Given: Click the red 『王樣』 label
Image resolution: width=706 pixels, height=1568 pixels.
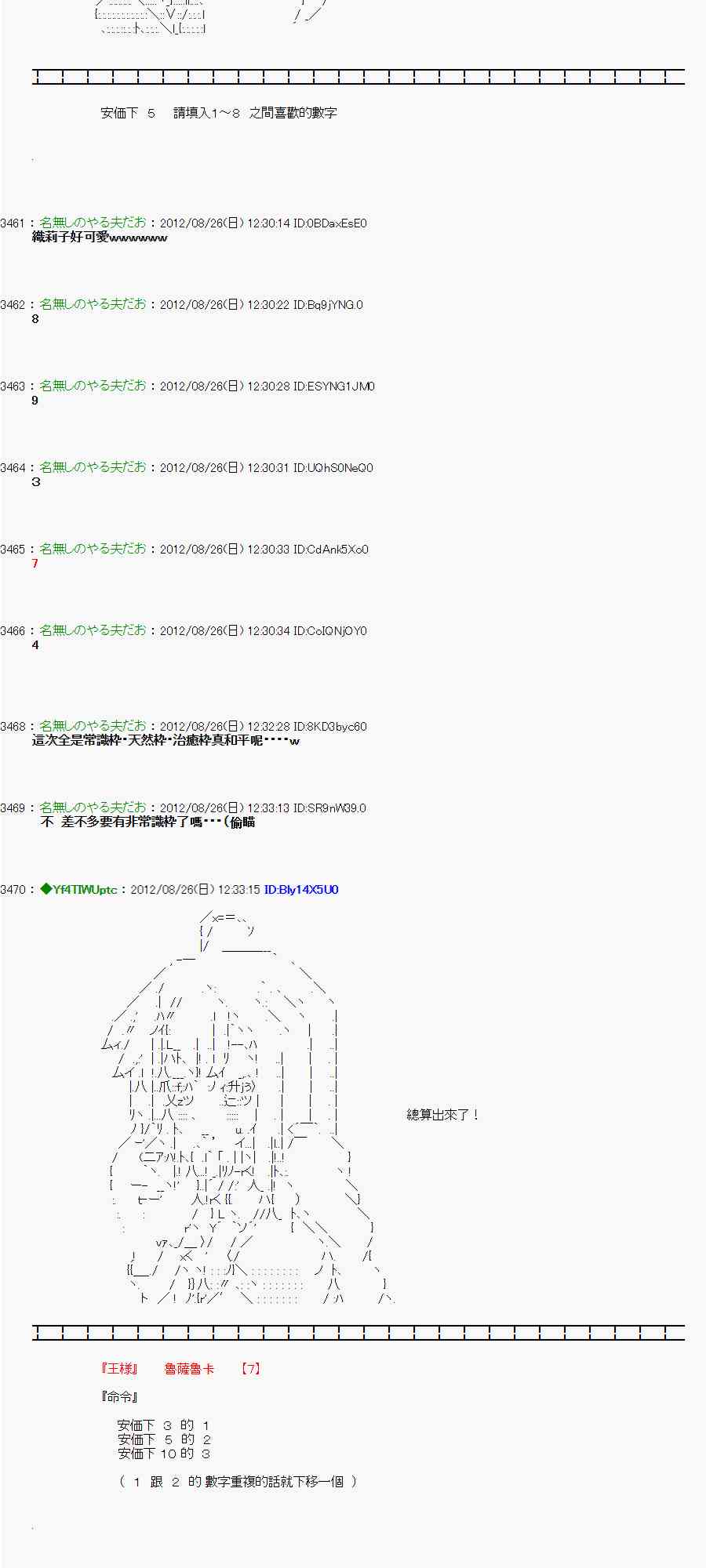Looking at the screenshot, I should 120,1369.
